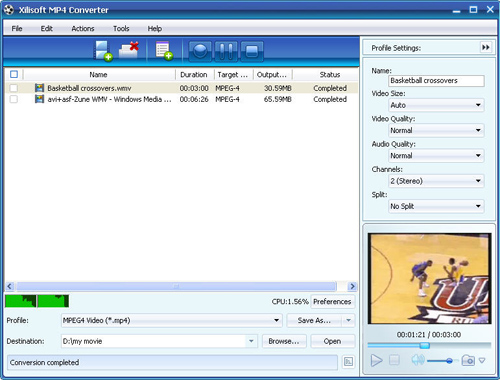Click the Save As... button
The image size is (500, 380).
click(314, 320)
